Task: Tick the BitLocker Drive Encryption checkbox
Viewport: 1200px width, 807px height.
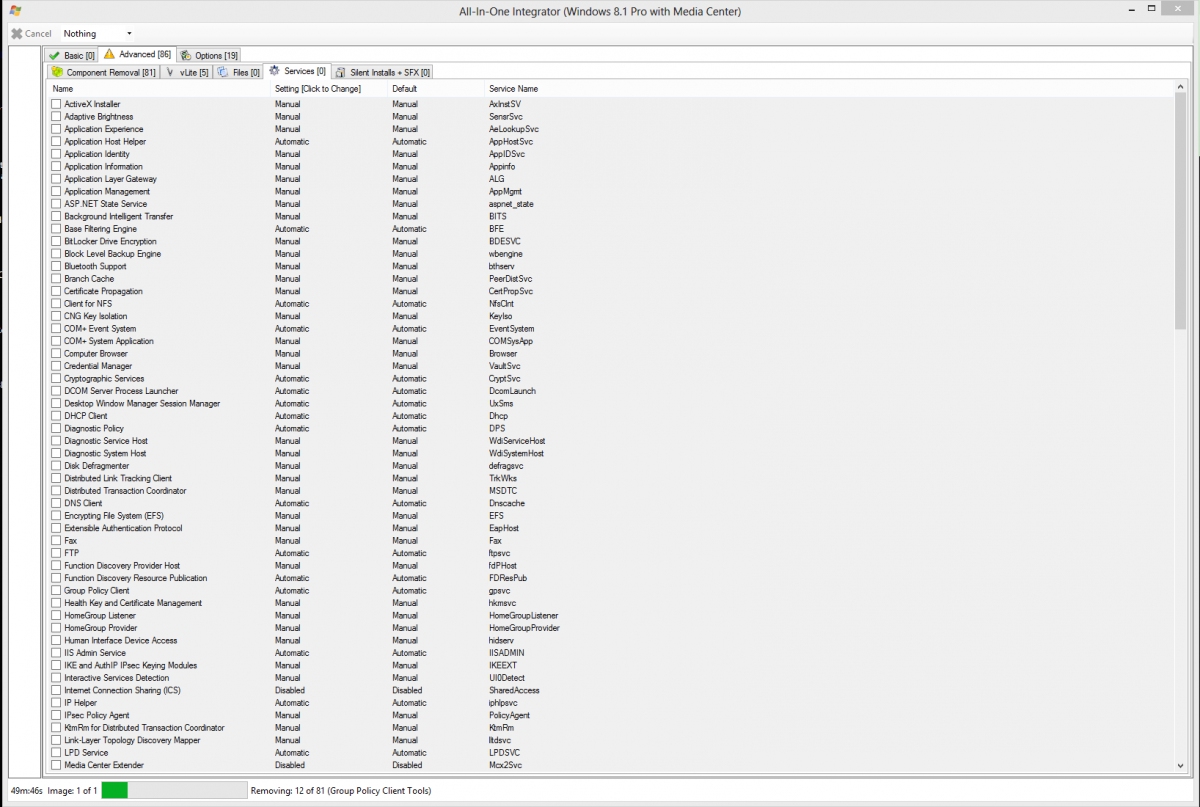Action: 56,241
